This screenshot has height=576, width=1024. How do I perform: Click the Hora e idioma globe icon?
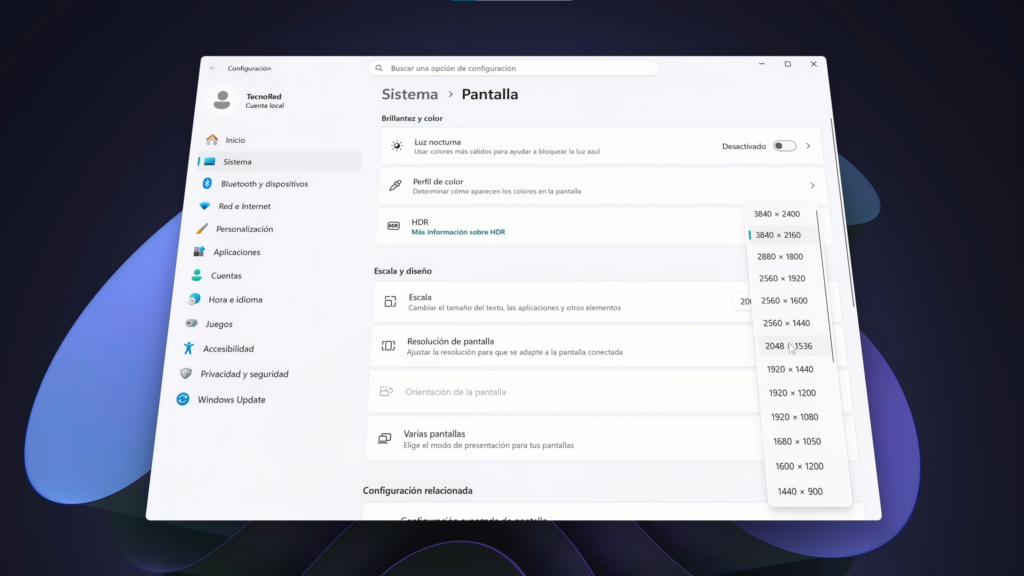(x=194, y=299)
